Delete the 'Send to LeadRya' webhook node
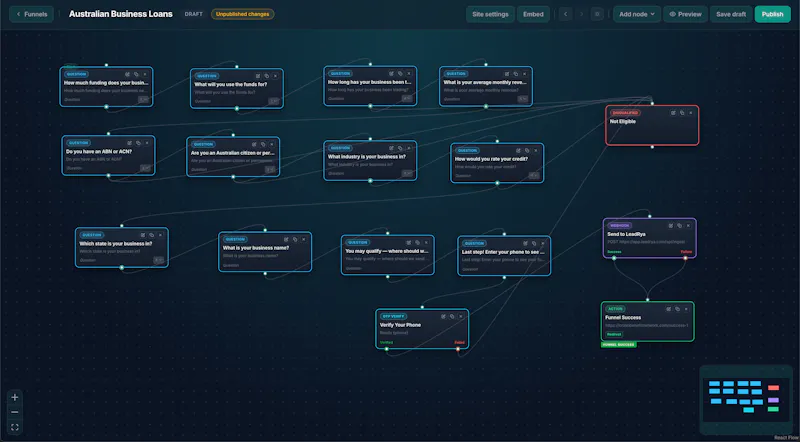 click(688, 226)
